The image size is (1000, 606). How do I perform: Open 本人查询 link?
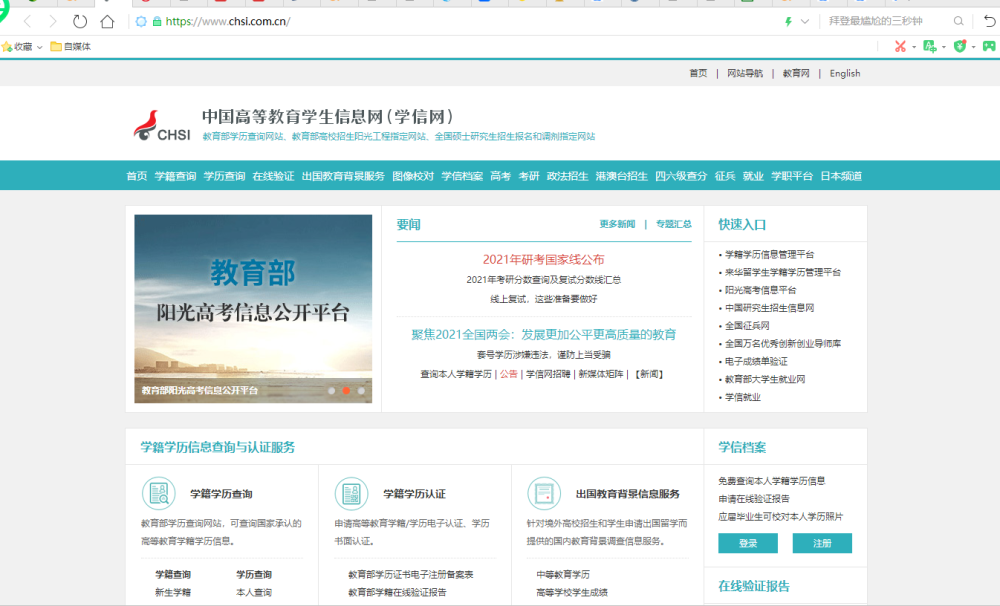[254, 593]
